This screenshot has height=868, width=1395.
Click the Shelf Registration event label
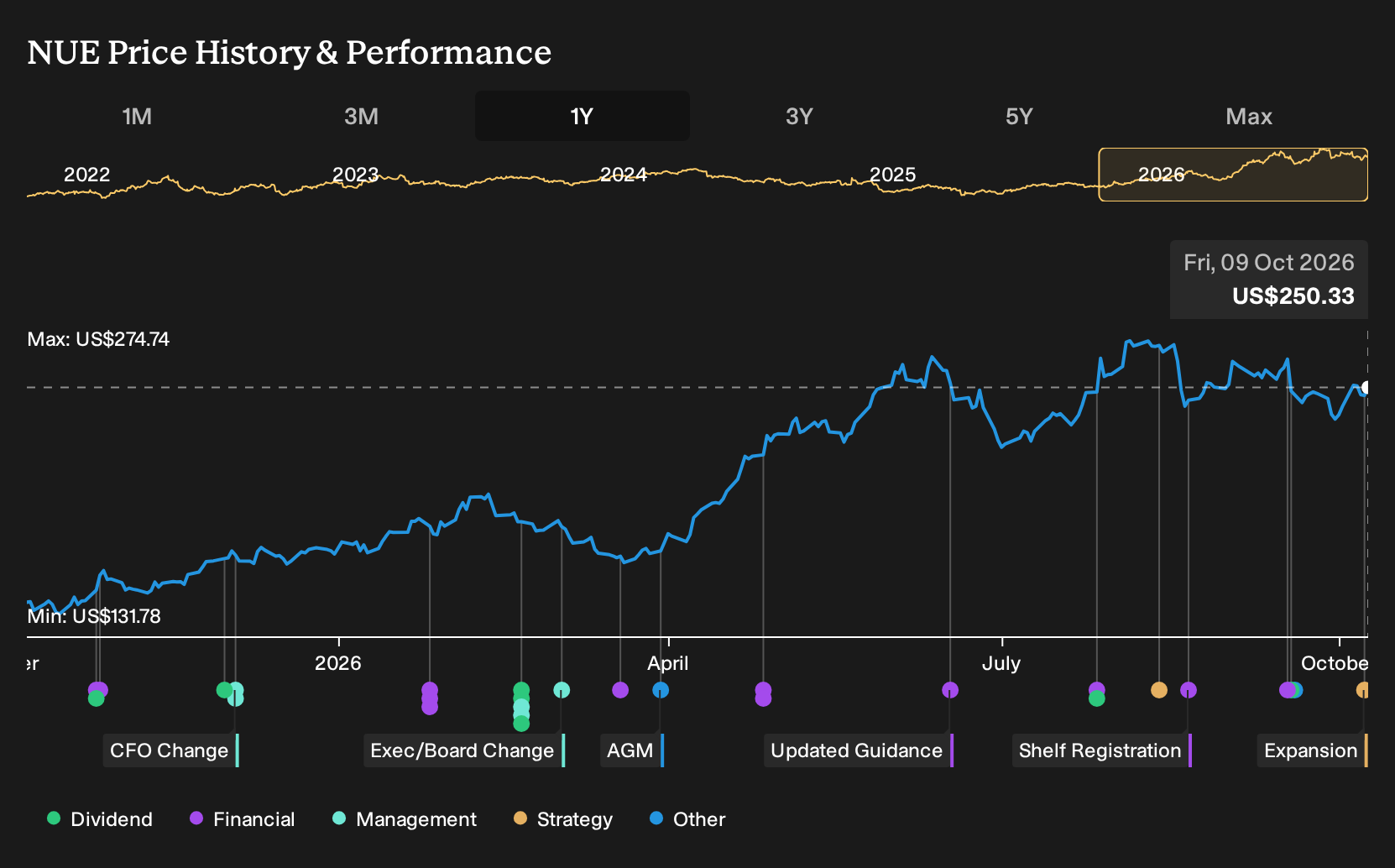[x=1102, y=750]
